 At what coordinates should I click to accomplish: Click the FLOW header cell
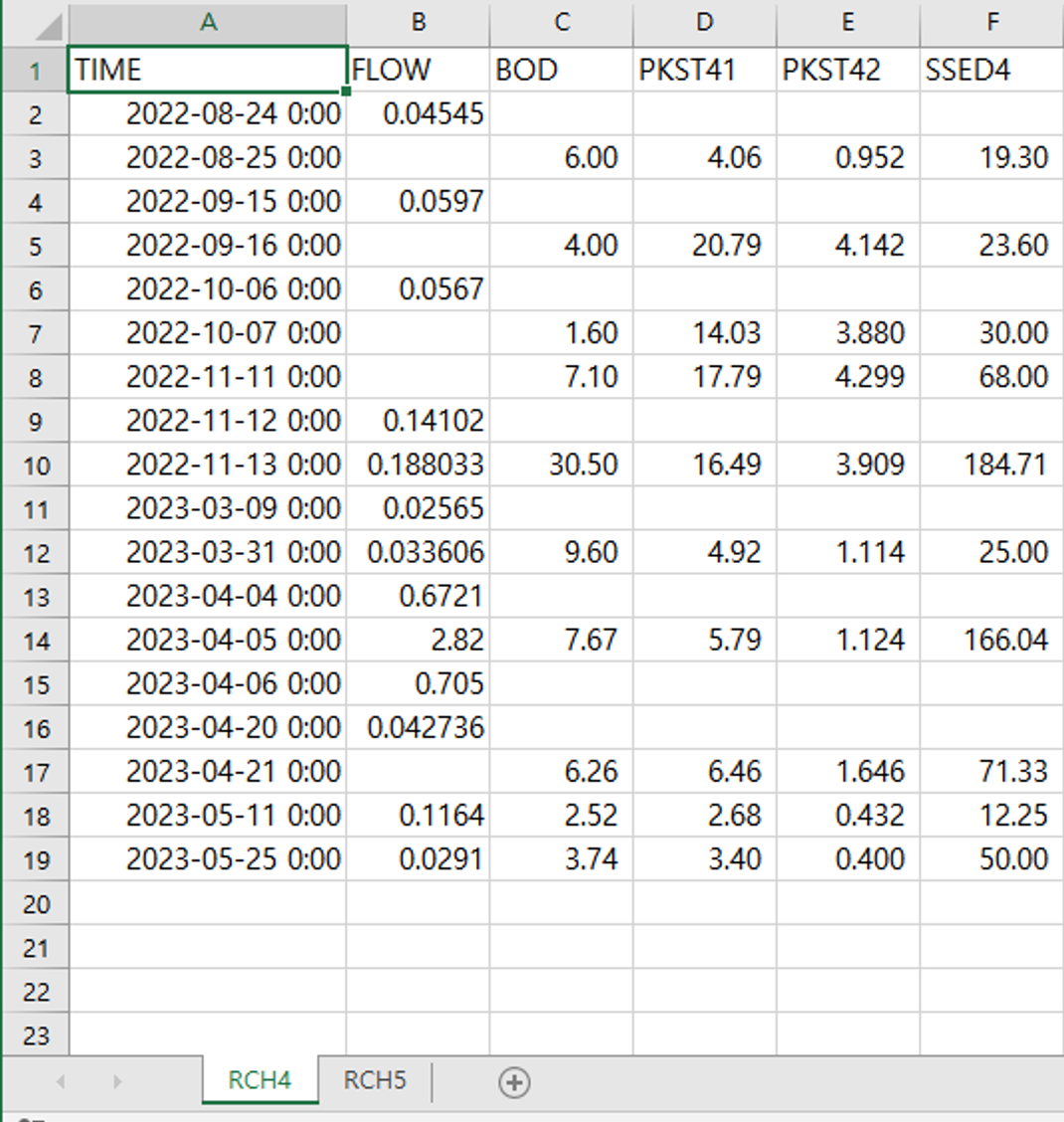(x=419, y=70)
